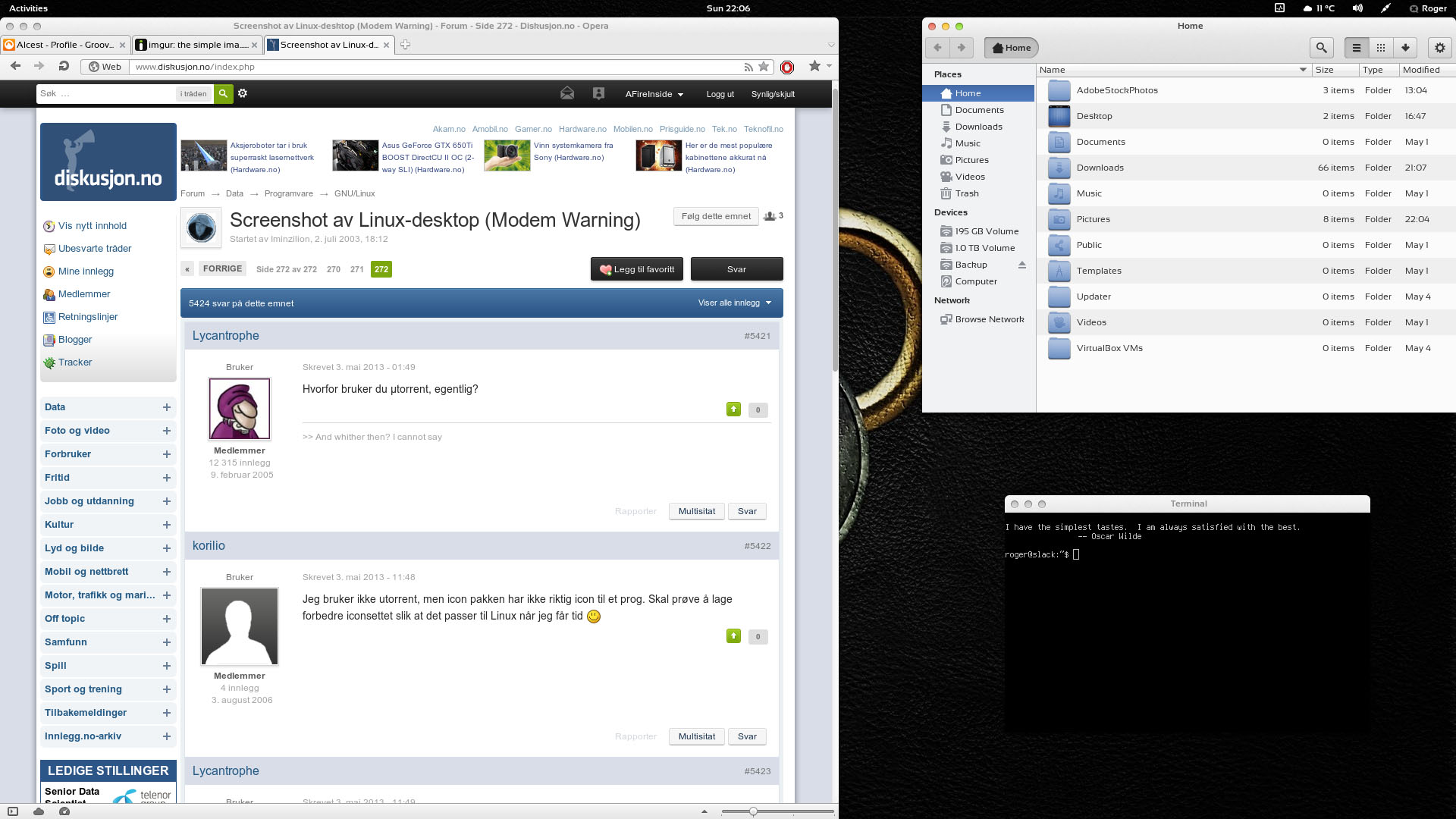1456x819 pixels.
Task: Open view options arrow in Files toolbar
Action: pos(1405,48)
